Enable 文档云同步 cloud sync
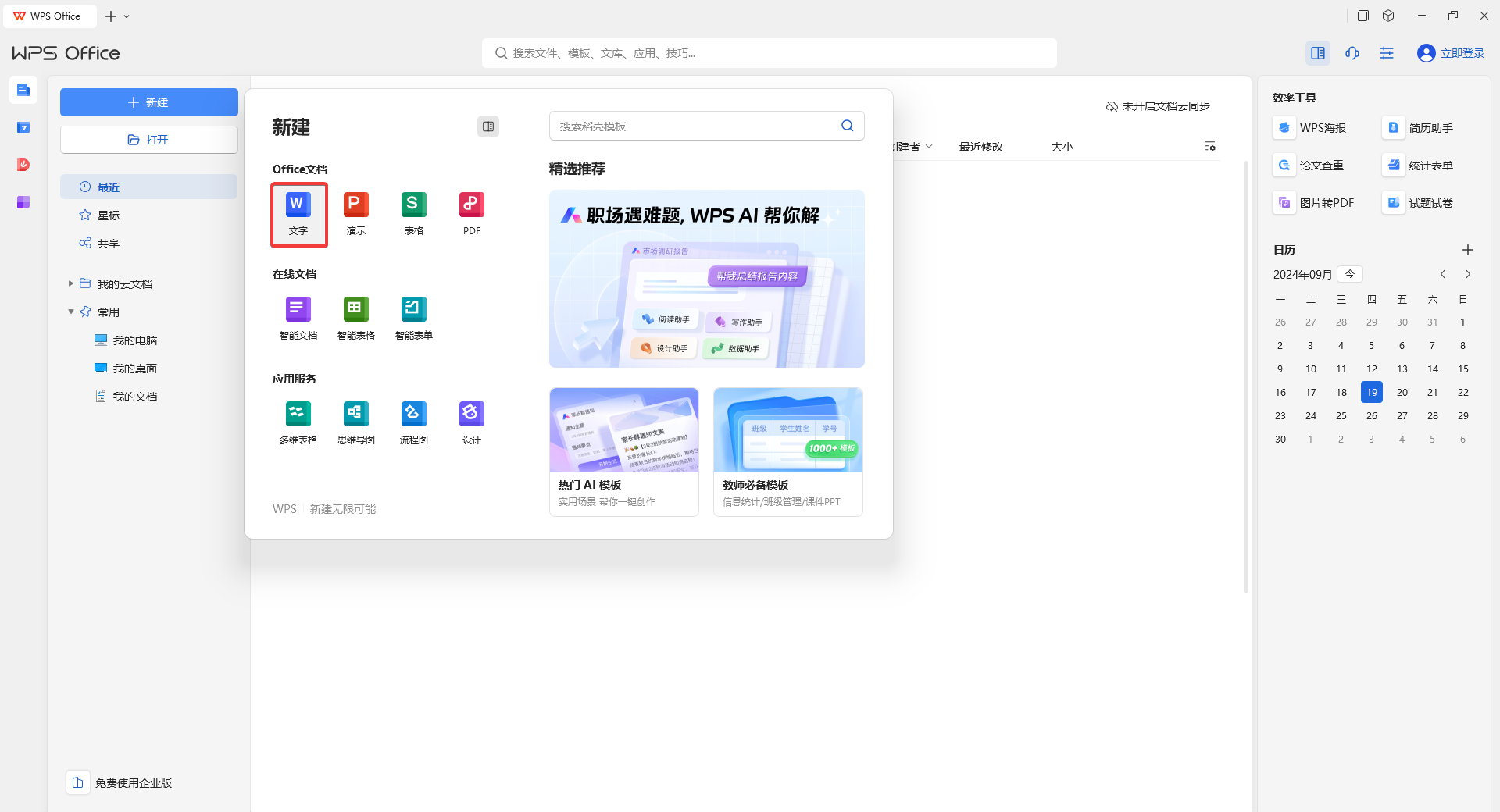 coord(1158,106)
